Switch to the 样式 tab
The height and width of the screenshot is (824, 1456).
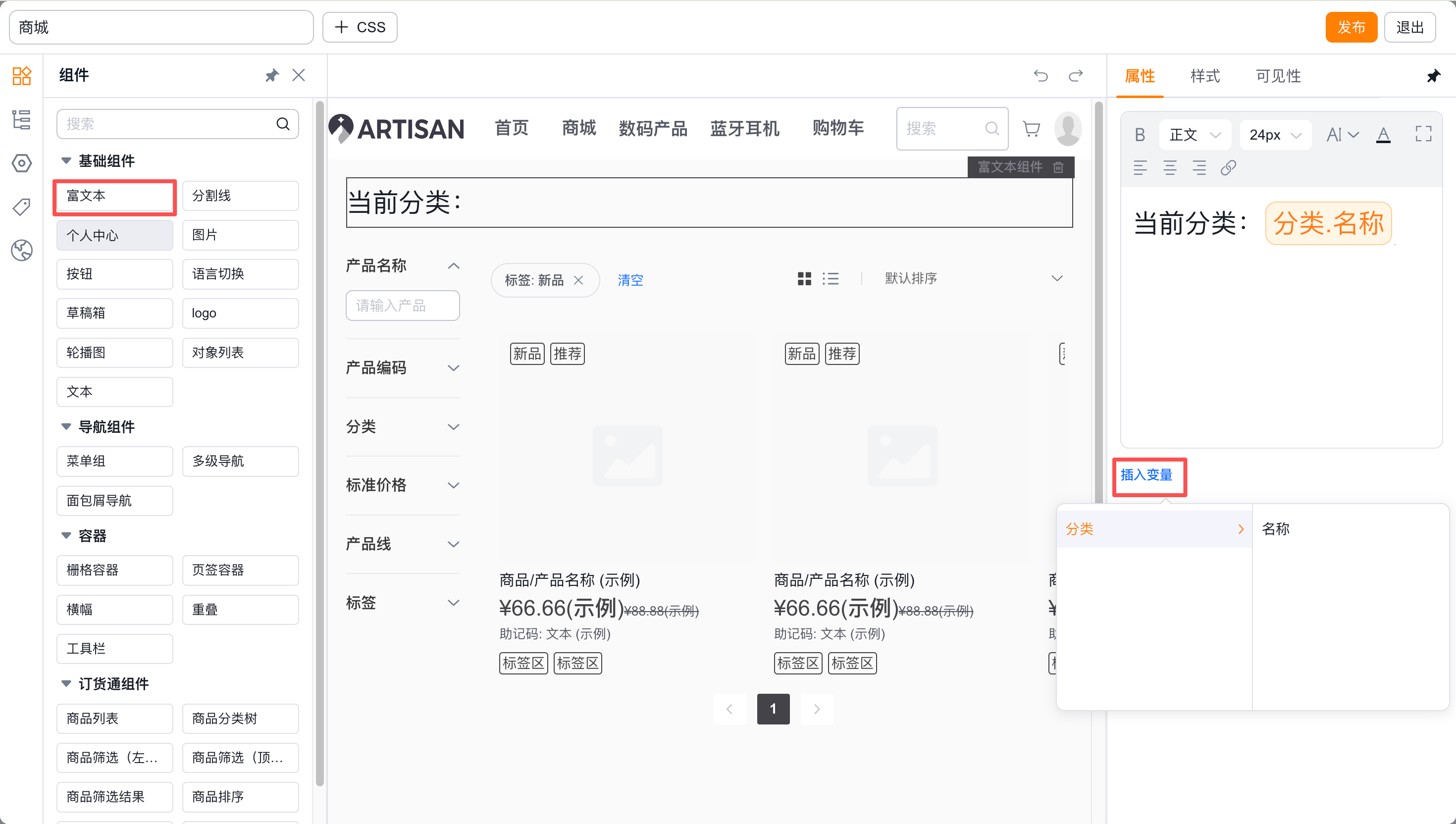1205,76
